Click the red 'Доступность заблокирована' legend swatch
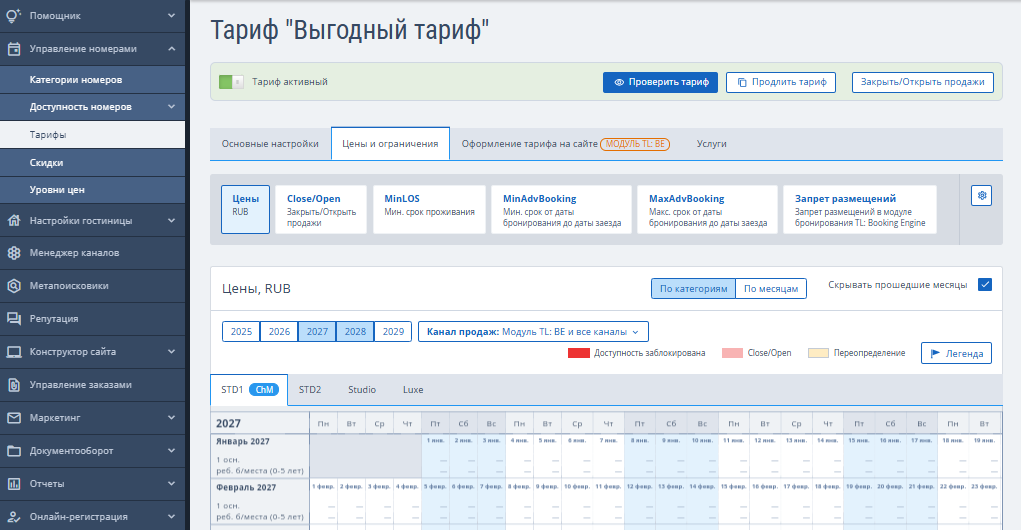1021x530 pixels. tap(578, 353)
